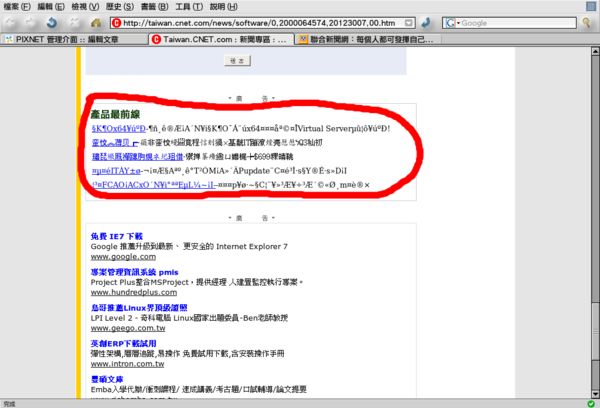Focus the address bar URL field
This screenshot has width=600, height=408.
(x=262, y=23)
